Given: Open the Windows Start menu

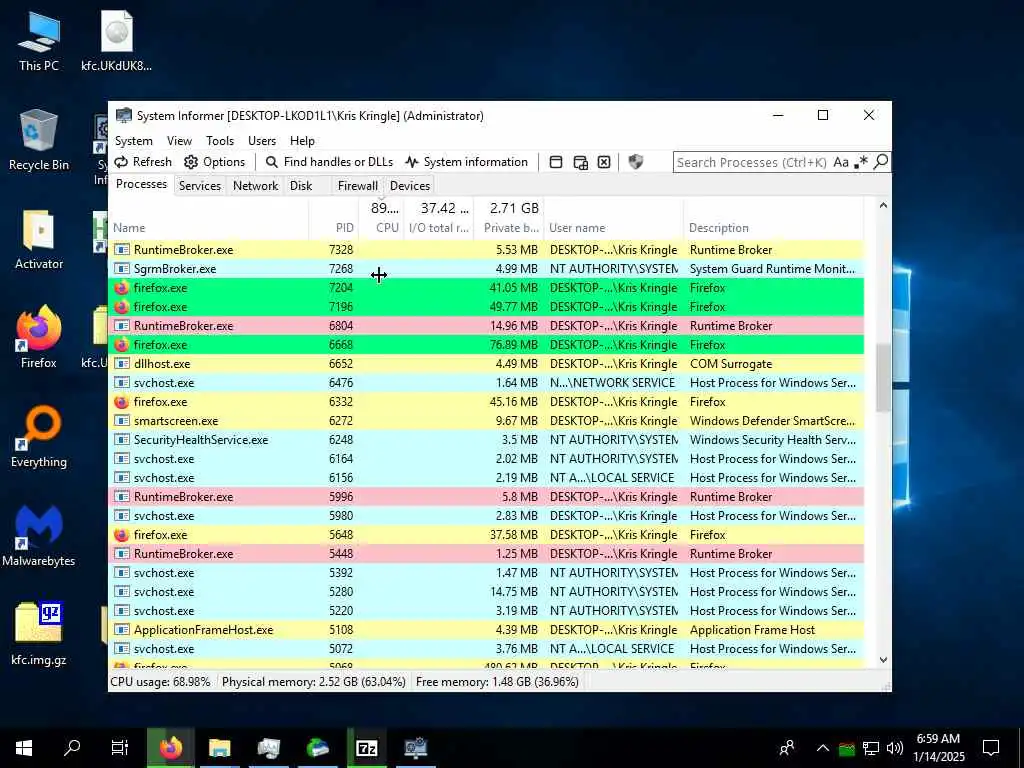Looking at the screenshot, I should tap(24, 748).
